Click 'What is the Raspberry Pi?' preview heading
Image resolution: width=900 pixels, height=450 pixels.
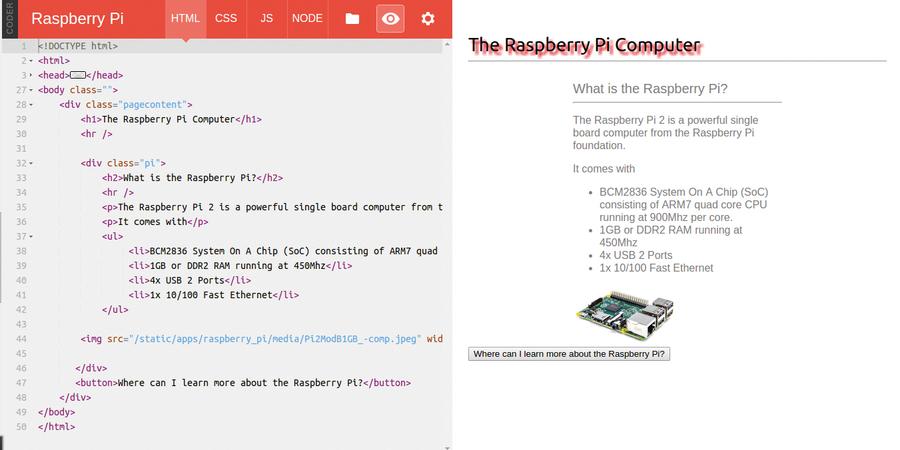(650, 89)
